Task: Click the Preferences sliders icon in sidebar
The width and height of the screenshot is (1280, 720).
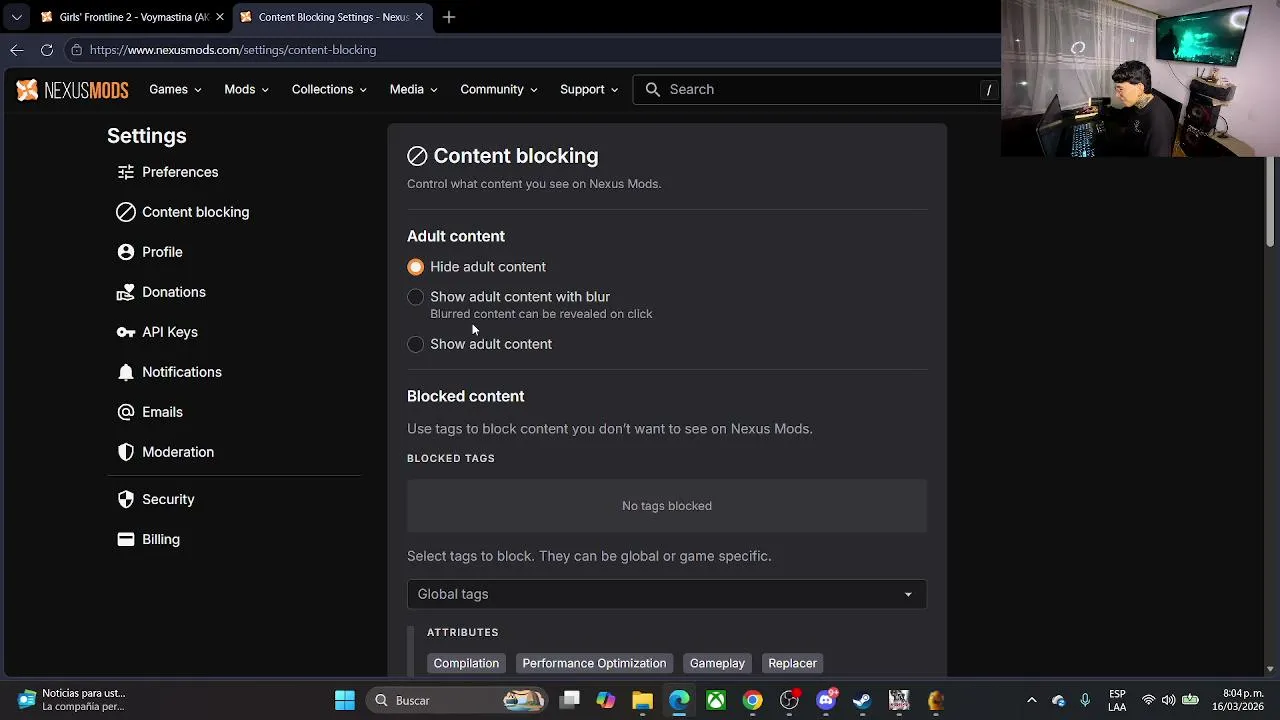Action: 125,172
